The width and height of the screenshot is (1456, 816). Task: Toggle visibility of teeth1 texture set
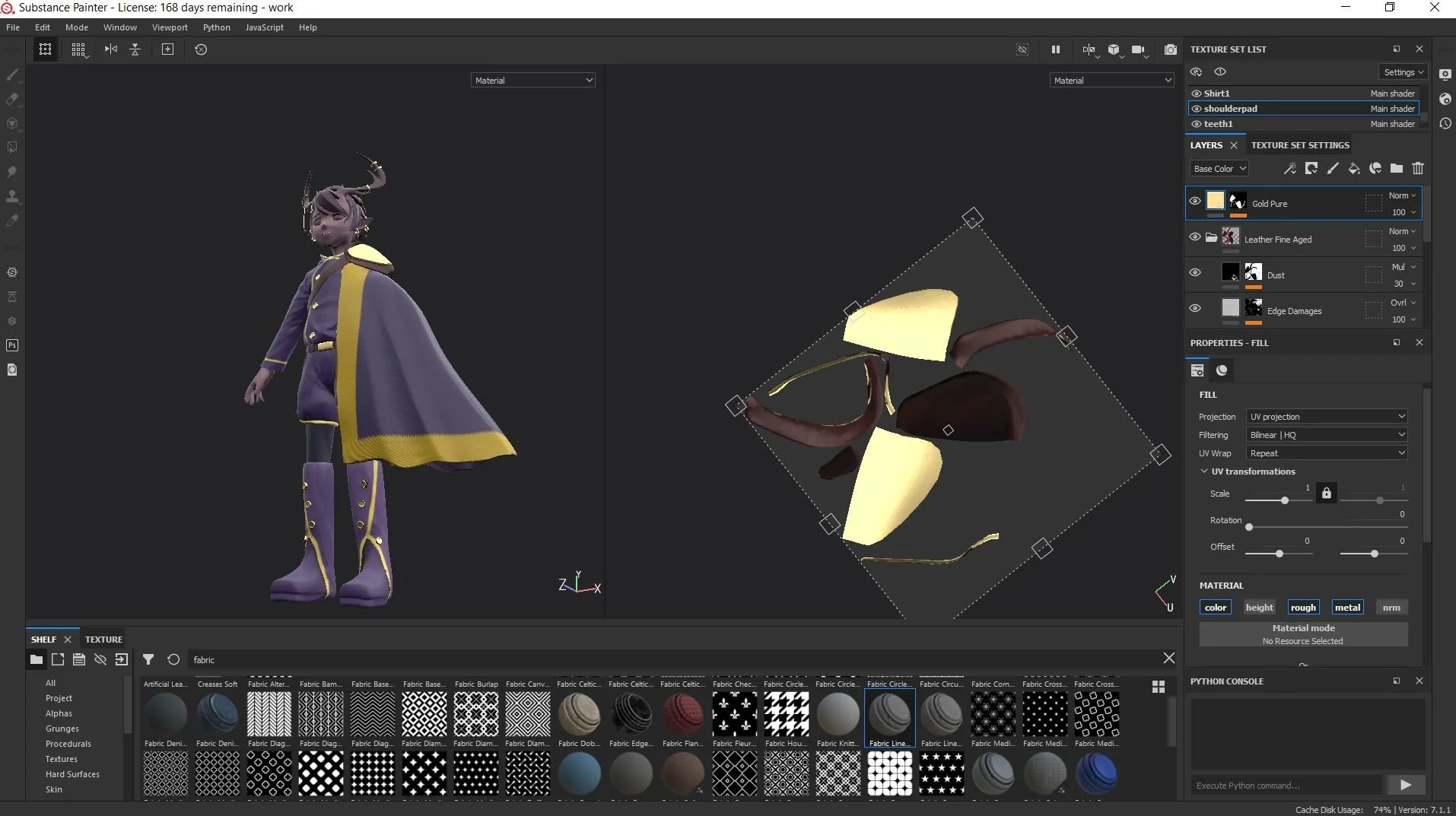[x=1197, y=124]
